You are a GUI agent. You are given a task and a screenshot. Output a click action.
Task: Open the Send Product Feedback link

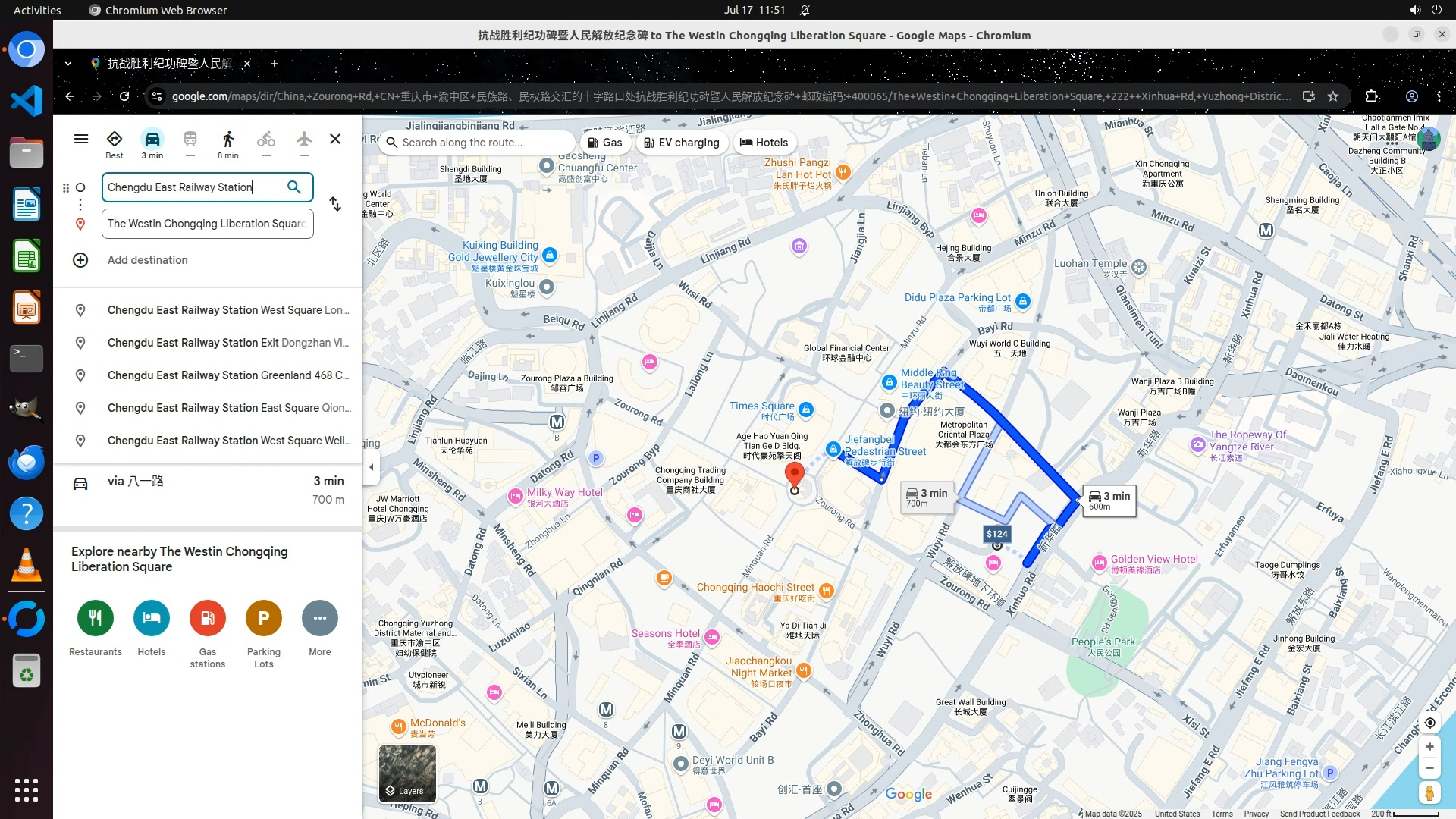[x=1319, y=814]
